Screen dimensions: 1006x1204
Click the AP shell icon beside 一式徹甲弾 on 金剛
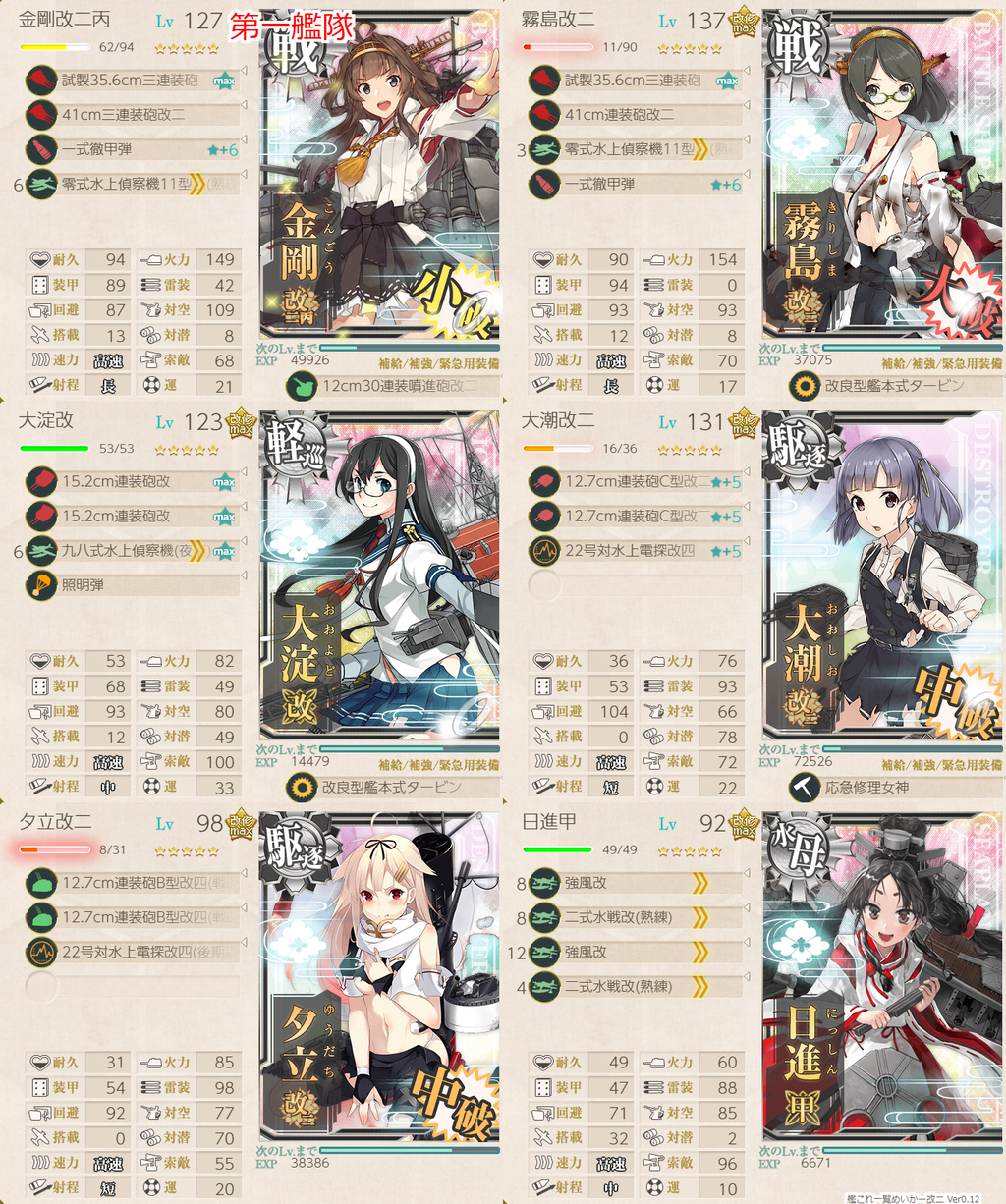click(x=41, y=149)
